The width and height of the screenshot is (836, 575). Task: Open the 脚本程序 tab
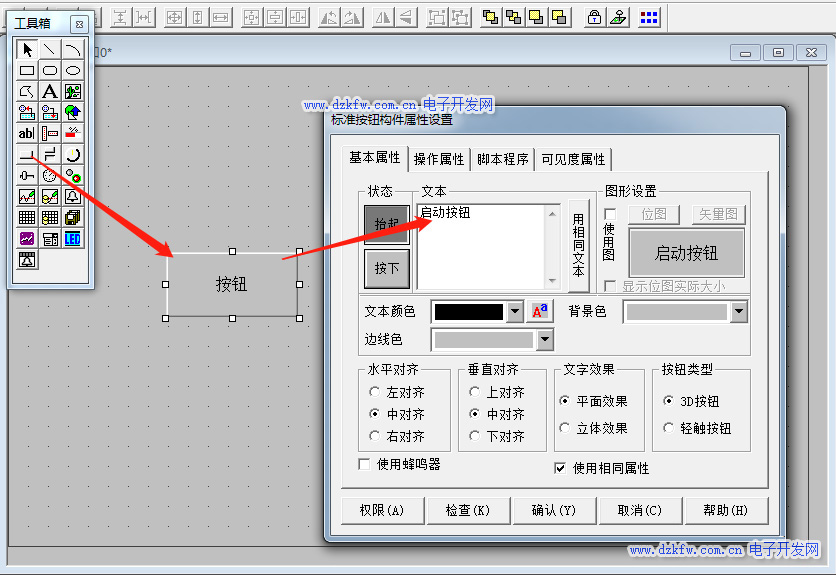(502, 159)
